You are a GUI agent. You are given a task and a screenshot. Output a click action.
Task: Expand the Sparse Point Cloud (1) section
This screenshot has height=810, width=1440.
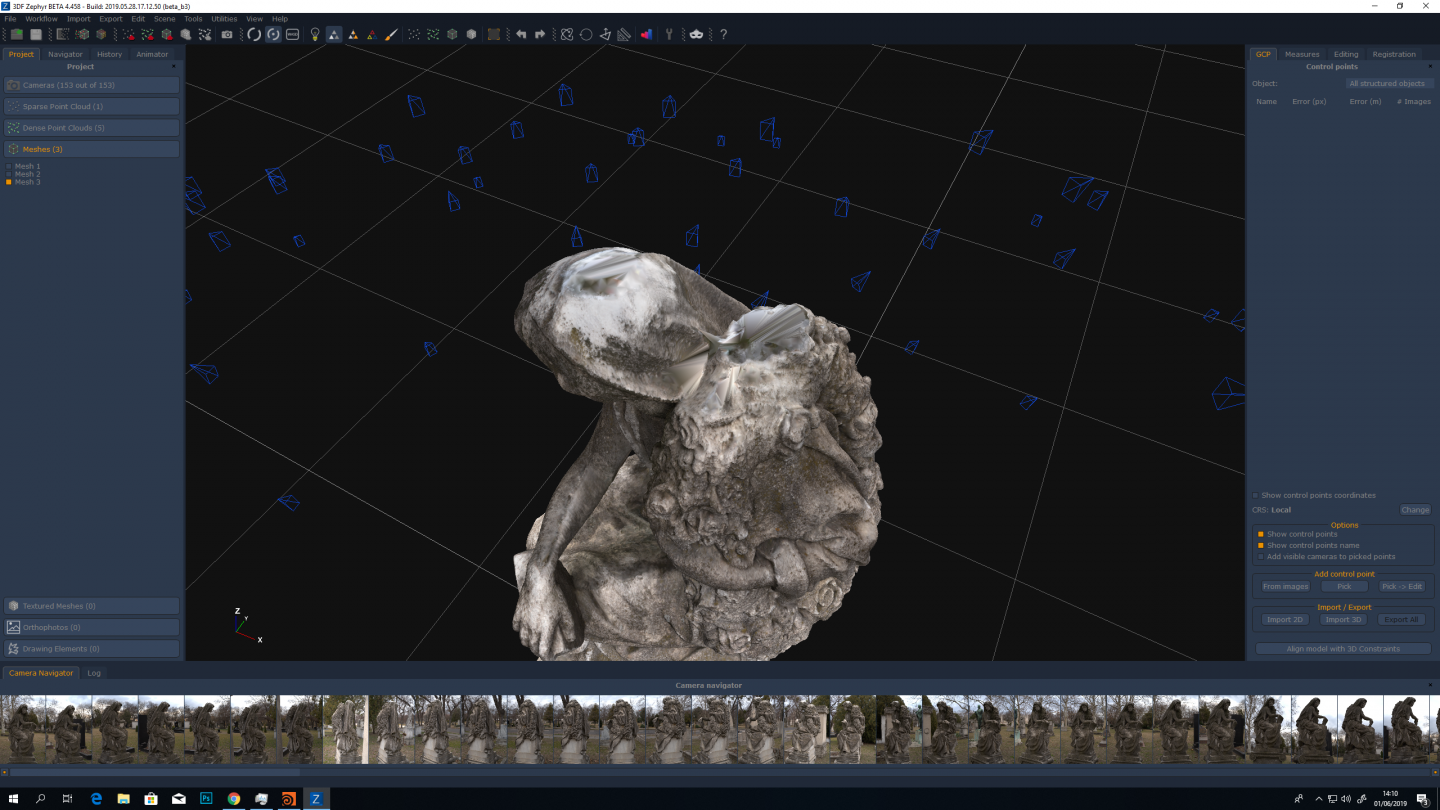(92, 106)
